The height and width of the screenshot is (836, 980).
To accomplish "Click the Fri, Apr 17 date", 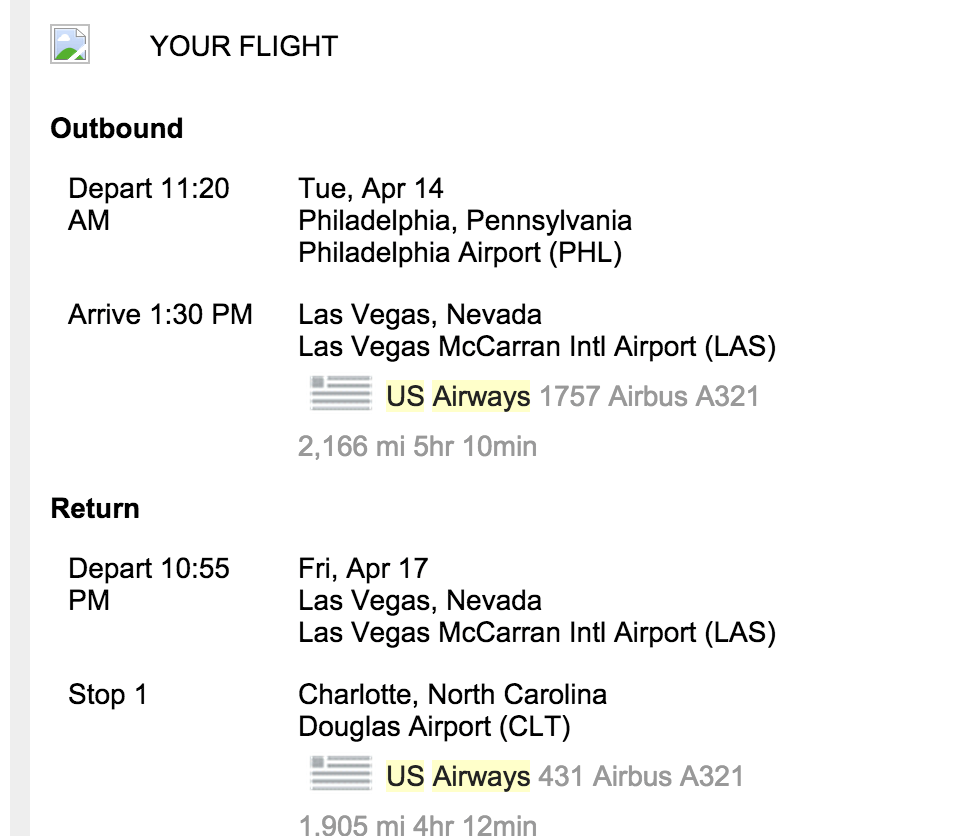I will click(x=363, y=568).
